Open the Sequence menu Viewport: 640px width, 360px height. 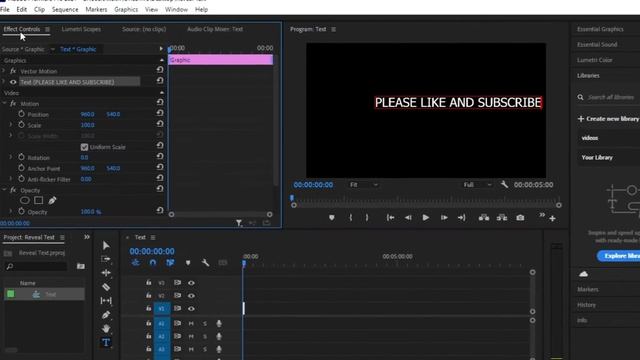pos(65,9)
